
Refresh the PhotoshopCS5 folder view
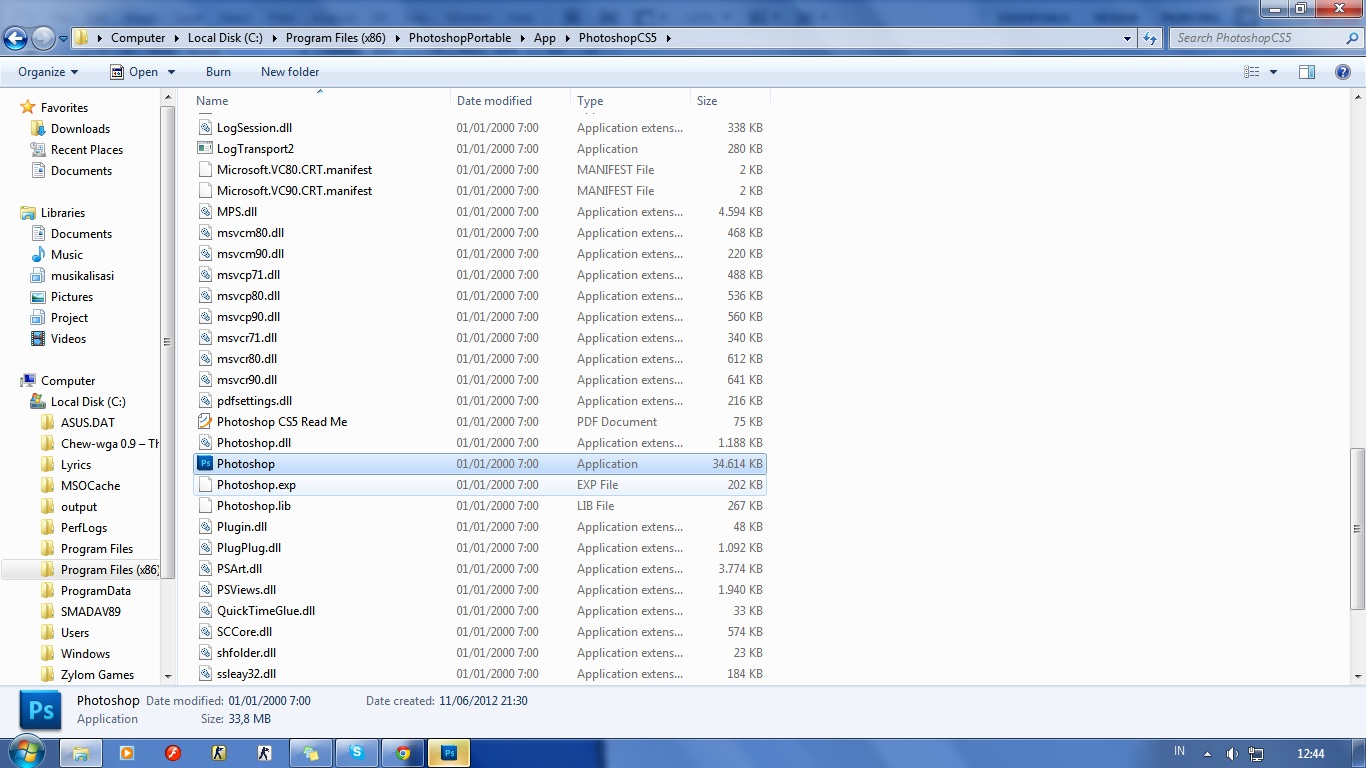(x=1150, y=38)
